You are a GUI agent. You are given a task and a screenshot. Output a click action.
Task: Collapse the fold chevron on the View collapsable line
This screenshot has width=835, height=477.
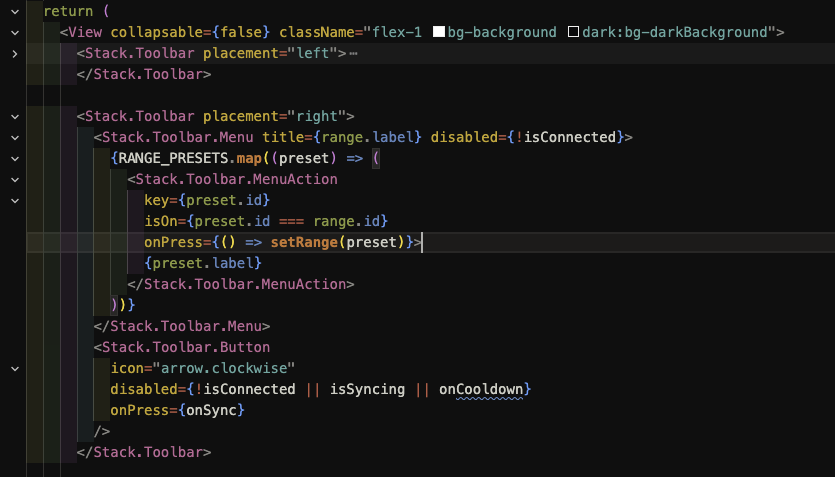[x=15, y=32]
